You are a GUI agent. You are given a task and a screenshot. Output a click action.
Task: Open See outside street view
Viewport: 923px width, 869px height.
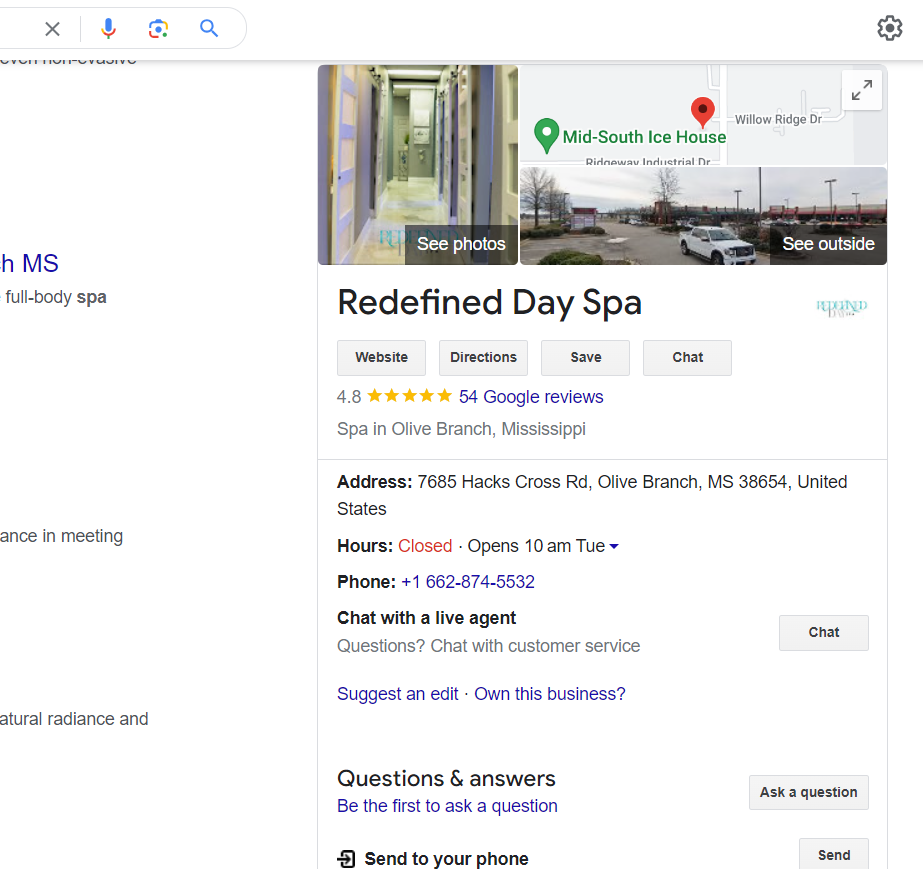tap(828, 243)
